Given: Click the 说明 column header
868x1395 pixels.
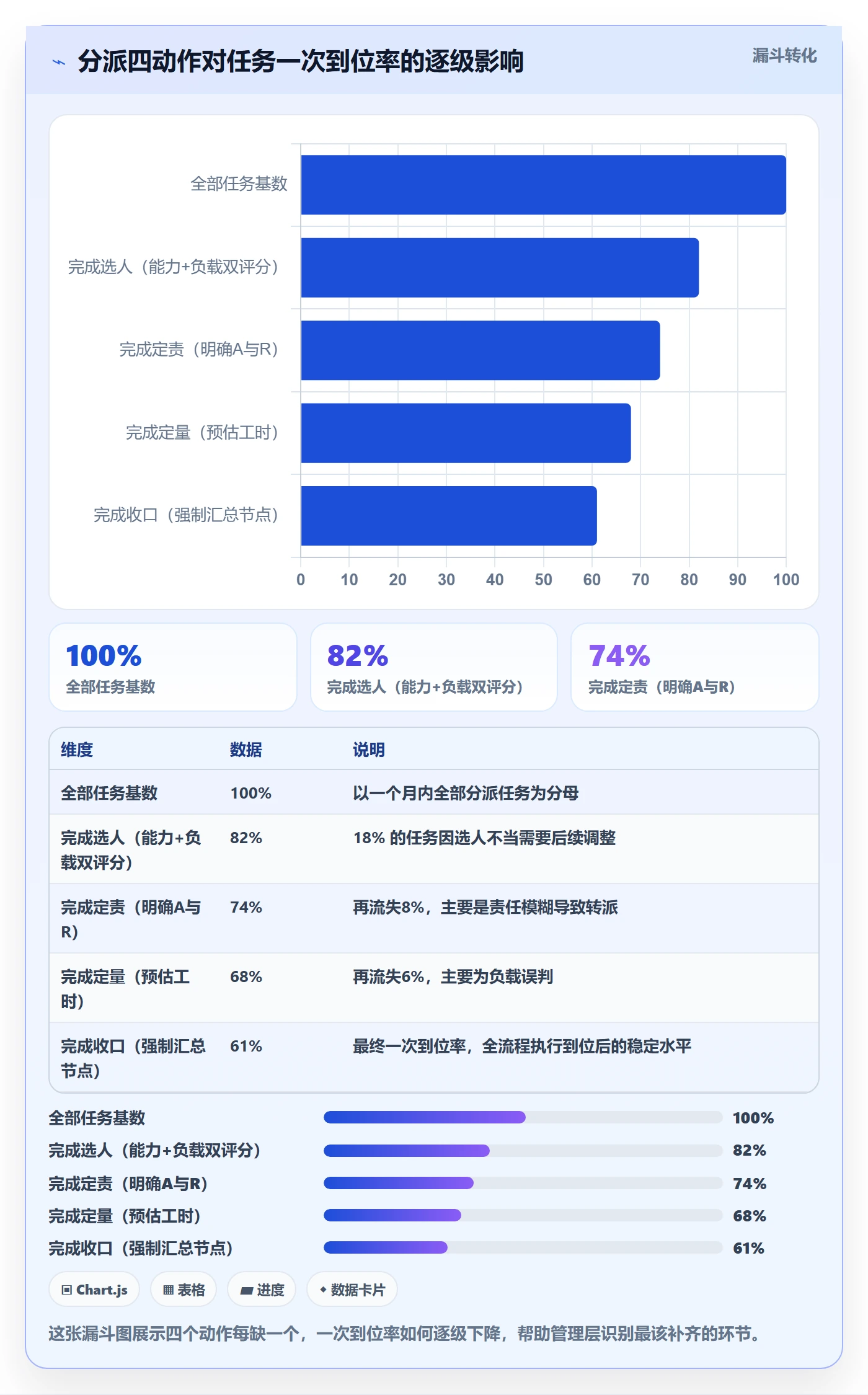Looking at the screenshot, I should click(369, 750).
